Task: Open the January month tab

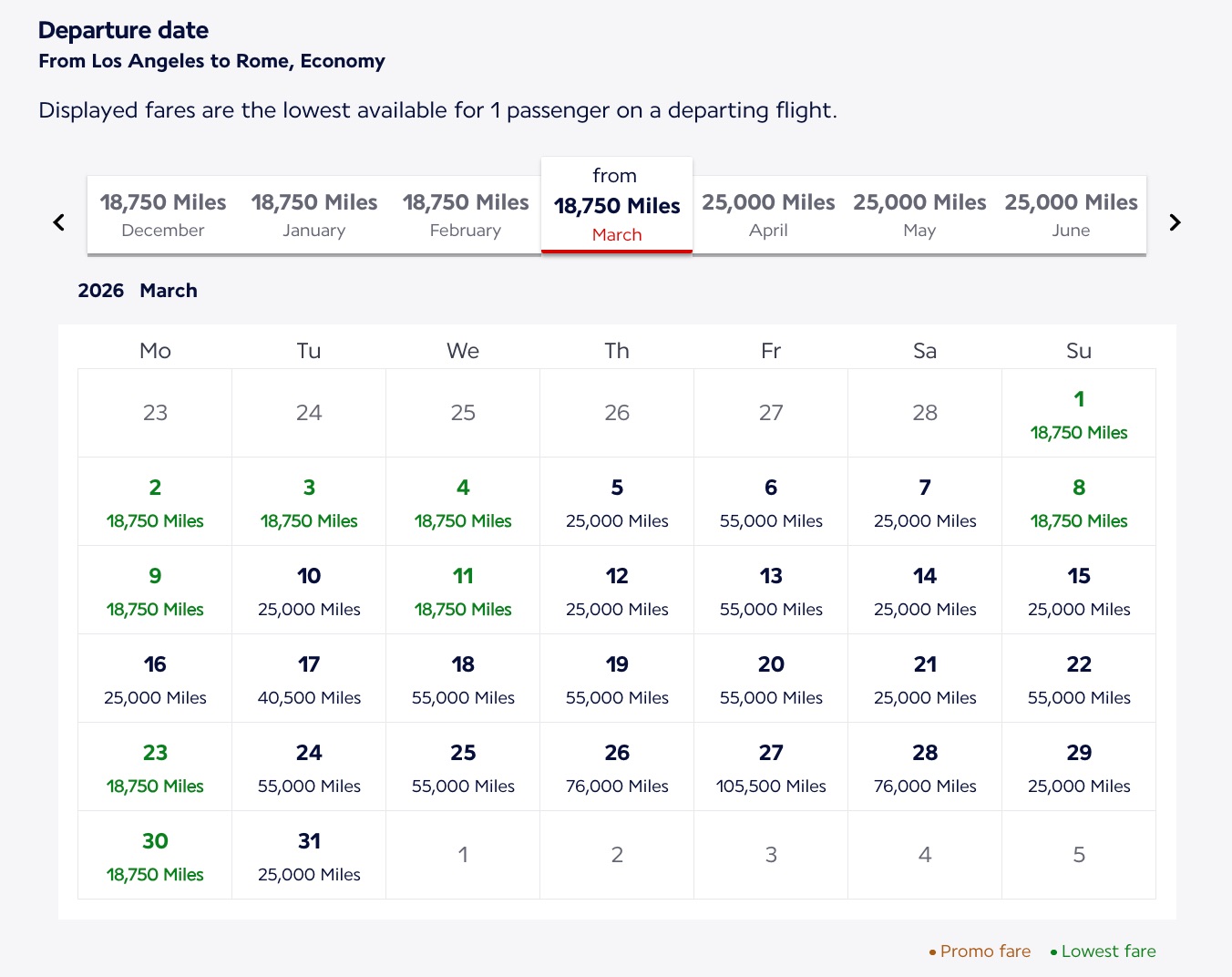Action: pos(314,215)
